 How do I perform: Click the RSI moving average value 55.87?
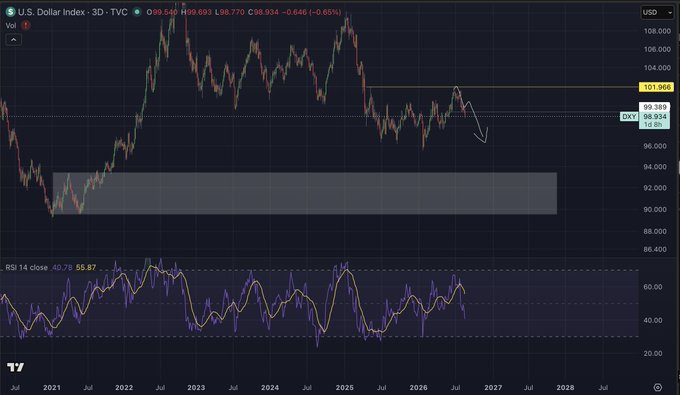(86, 268)
